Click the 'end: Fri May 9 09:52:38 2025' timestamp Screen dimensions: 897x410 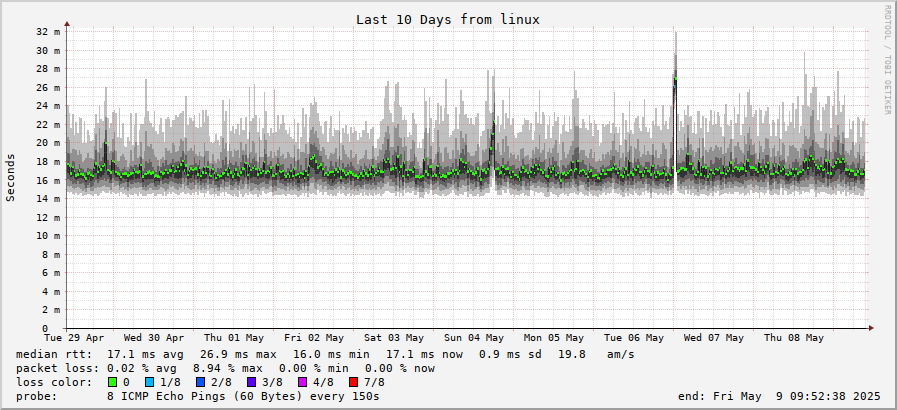click(x=779, y=396)
